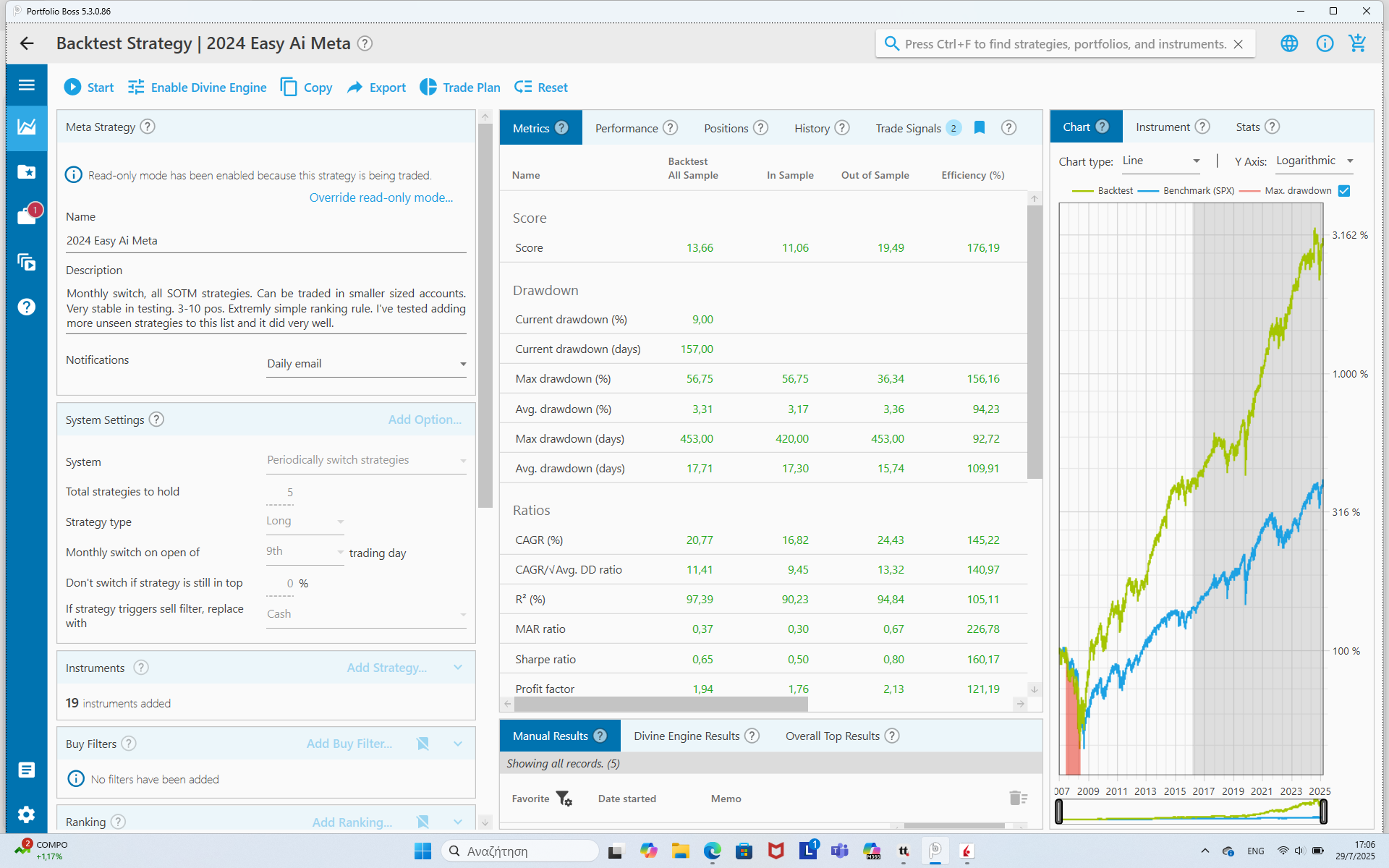Open sidebar settings gear icon
The image size is (1389, 868).
tap(27, 814)
